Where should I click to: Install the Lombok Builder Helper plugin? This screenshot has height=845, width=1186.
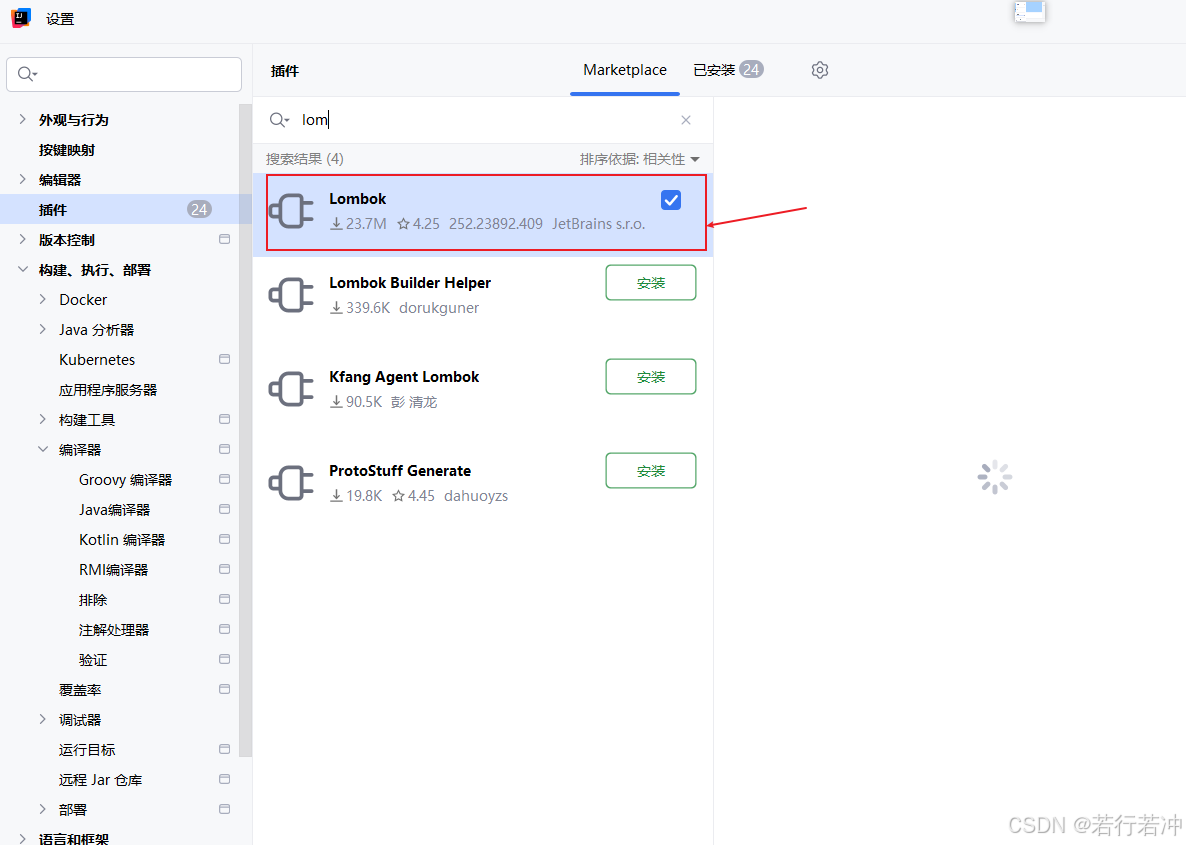(x=650, y=283)
